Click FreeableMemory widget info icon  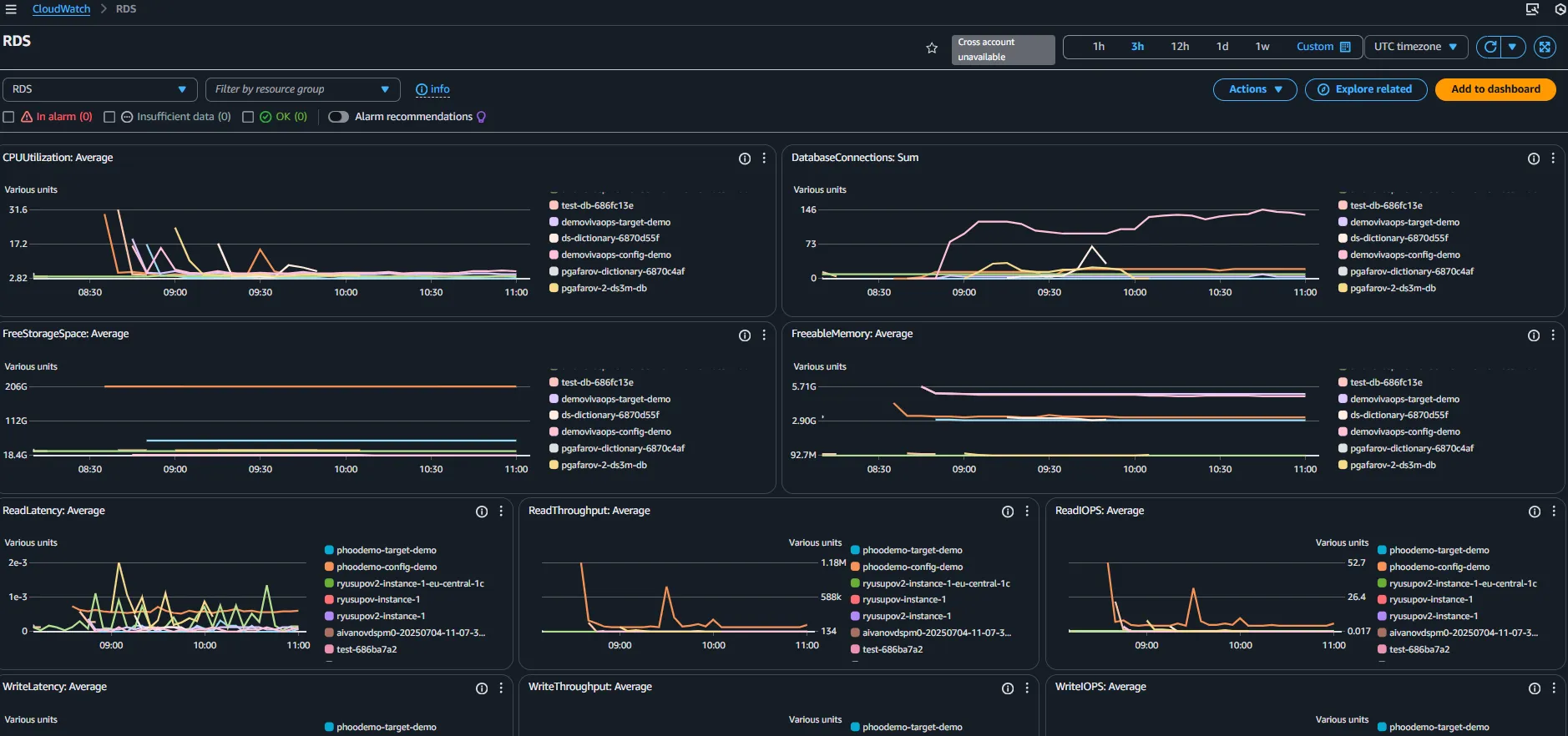[1534, 335]
